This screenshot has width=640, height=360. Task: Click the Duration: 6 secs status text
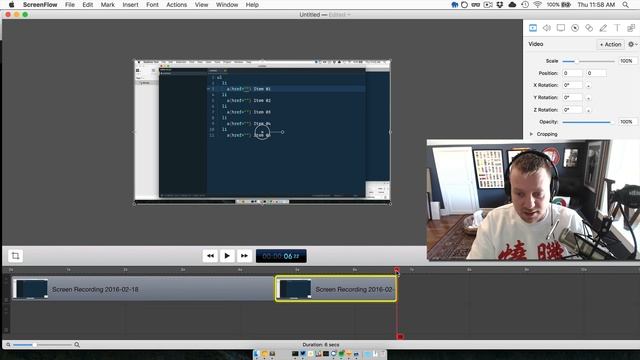tap(321, 345)
